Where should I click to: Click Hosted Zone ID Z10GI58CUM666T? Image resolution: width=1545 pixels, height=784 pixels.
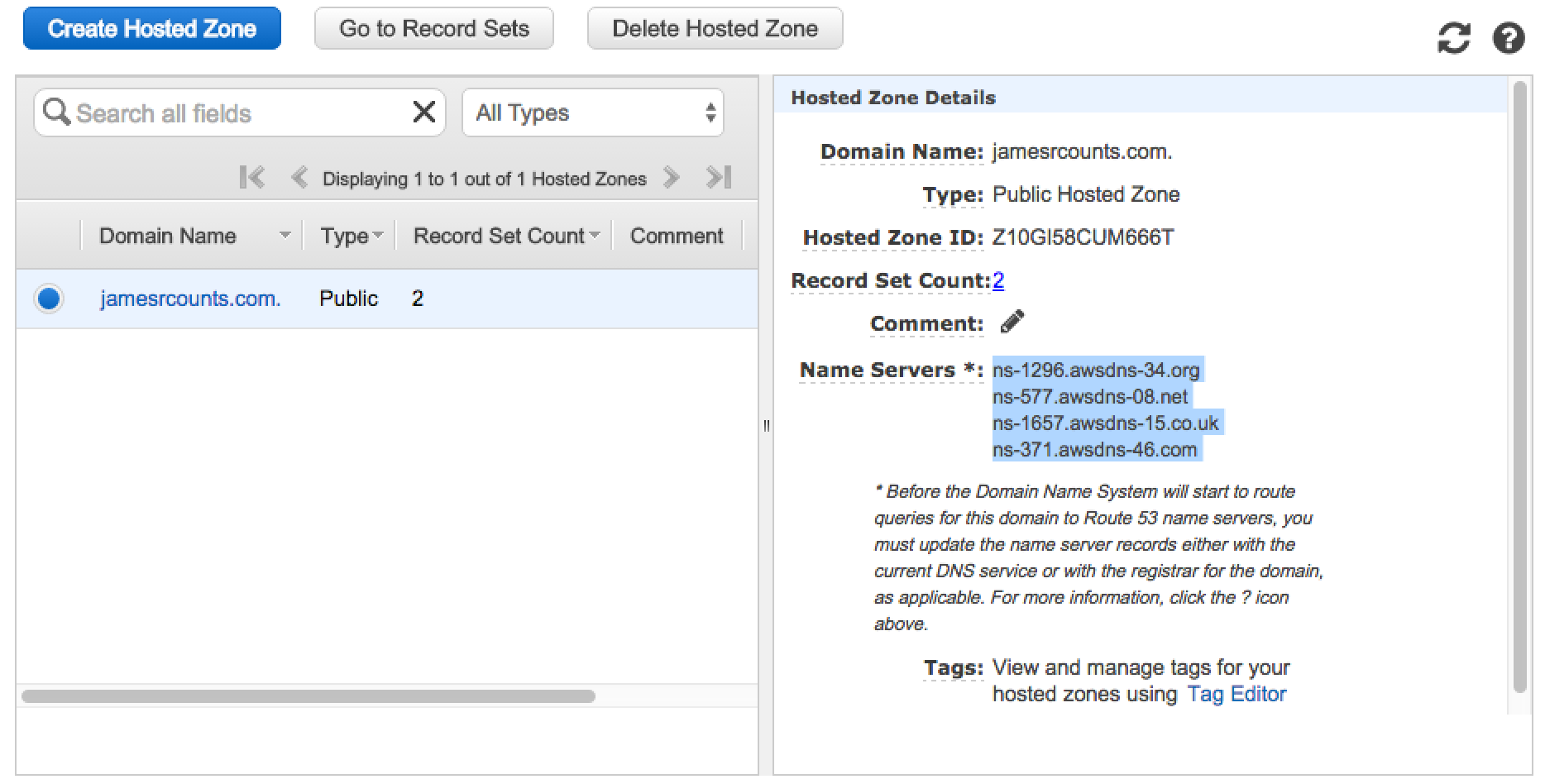coord(1083,237)
